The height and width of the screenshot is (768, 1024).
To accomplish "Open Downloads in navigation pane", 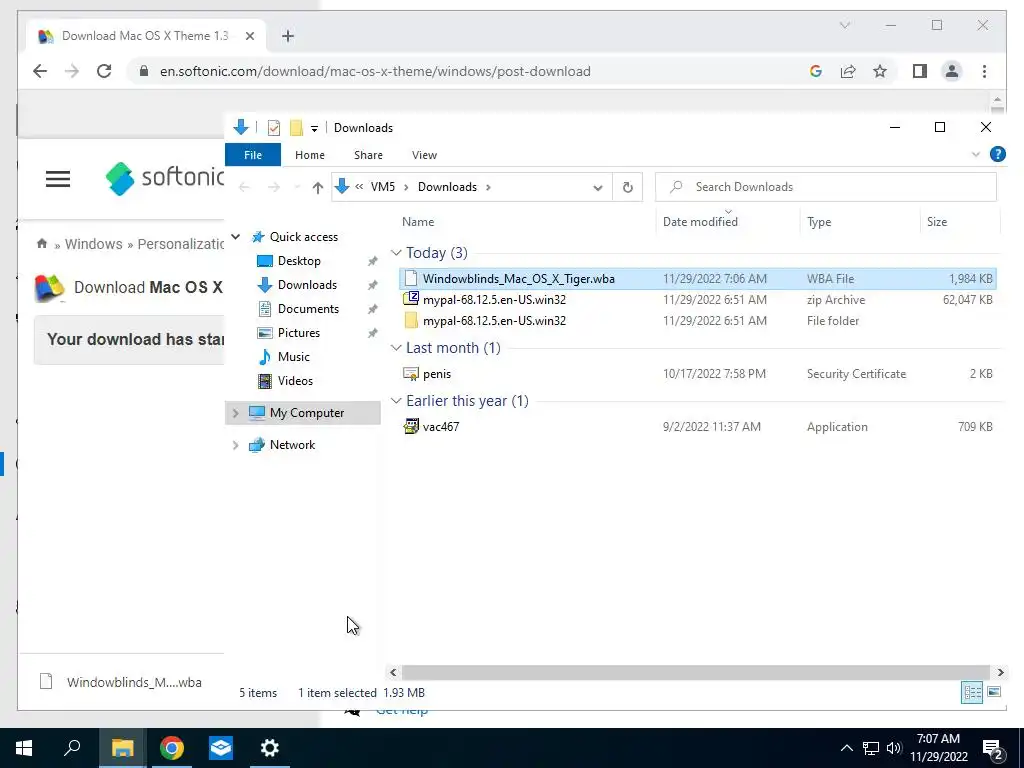I will coord(307,285).
